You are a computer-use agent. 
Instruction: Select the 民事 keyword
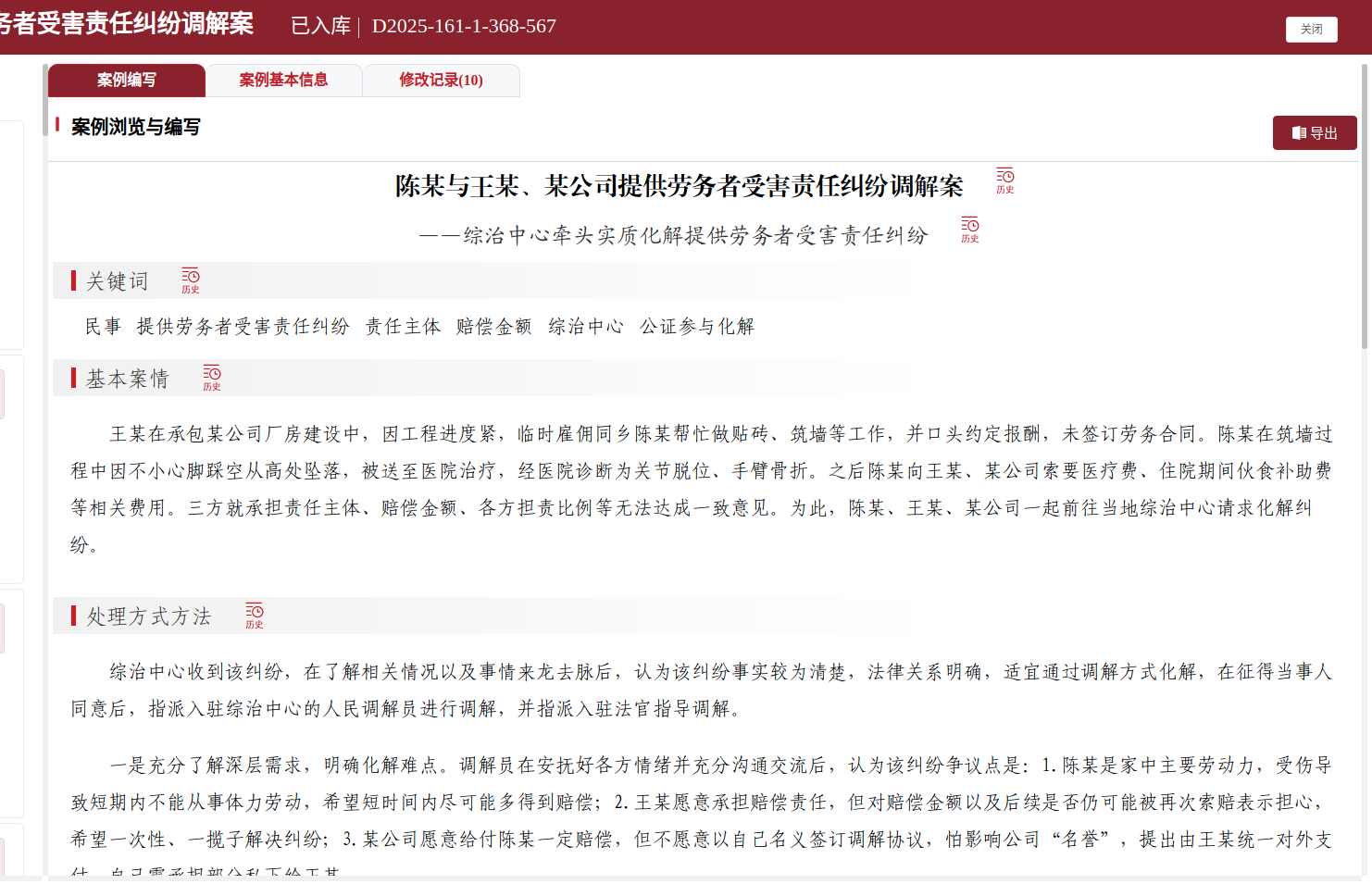click(x=104, y=327)
